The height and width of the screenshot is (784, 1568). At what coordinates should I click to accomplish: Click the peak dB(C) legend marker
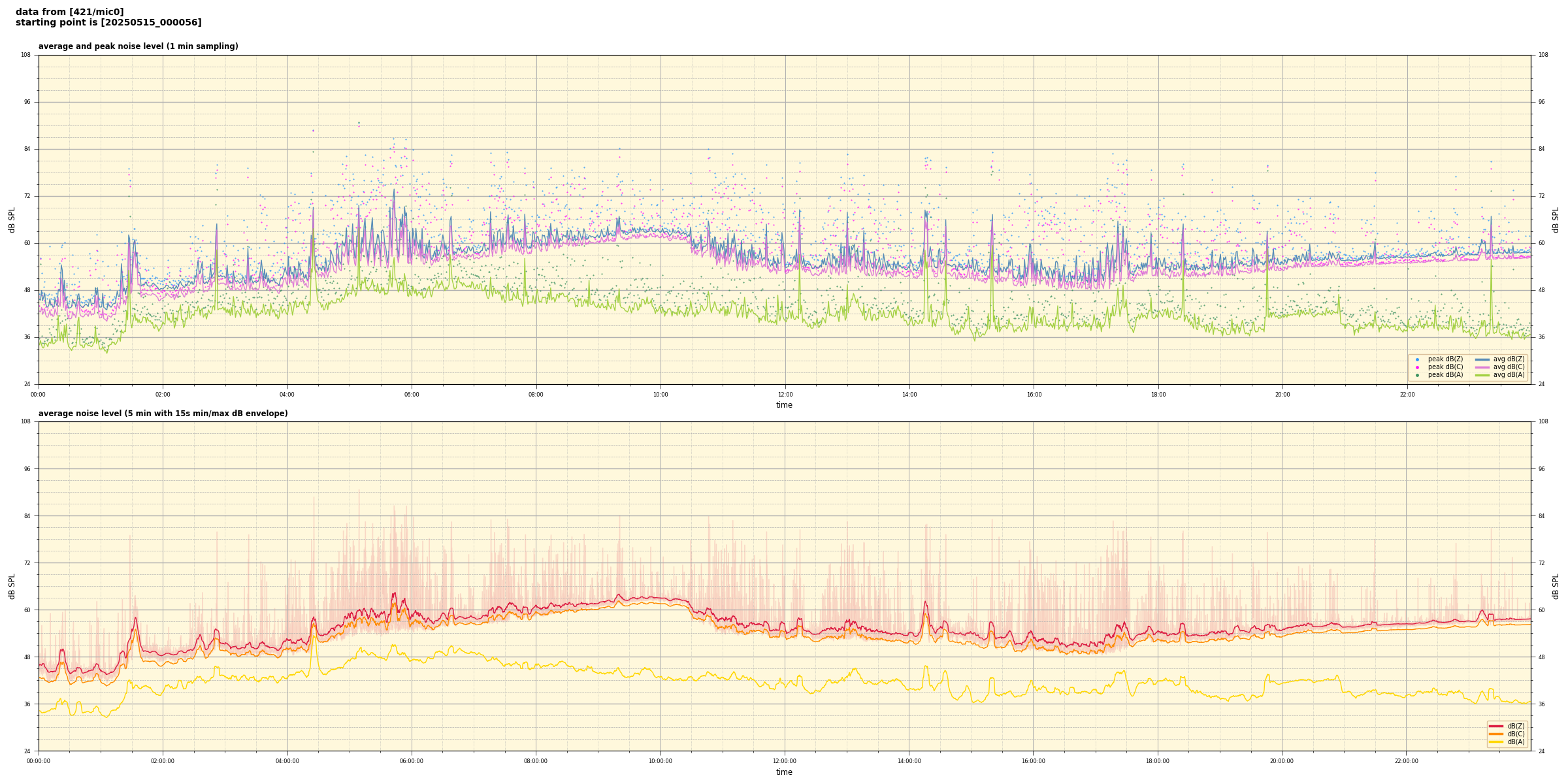pyautogui.click(x=1417, y=367)
